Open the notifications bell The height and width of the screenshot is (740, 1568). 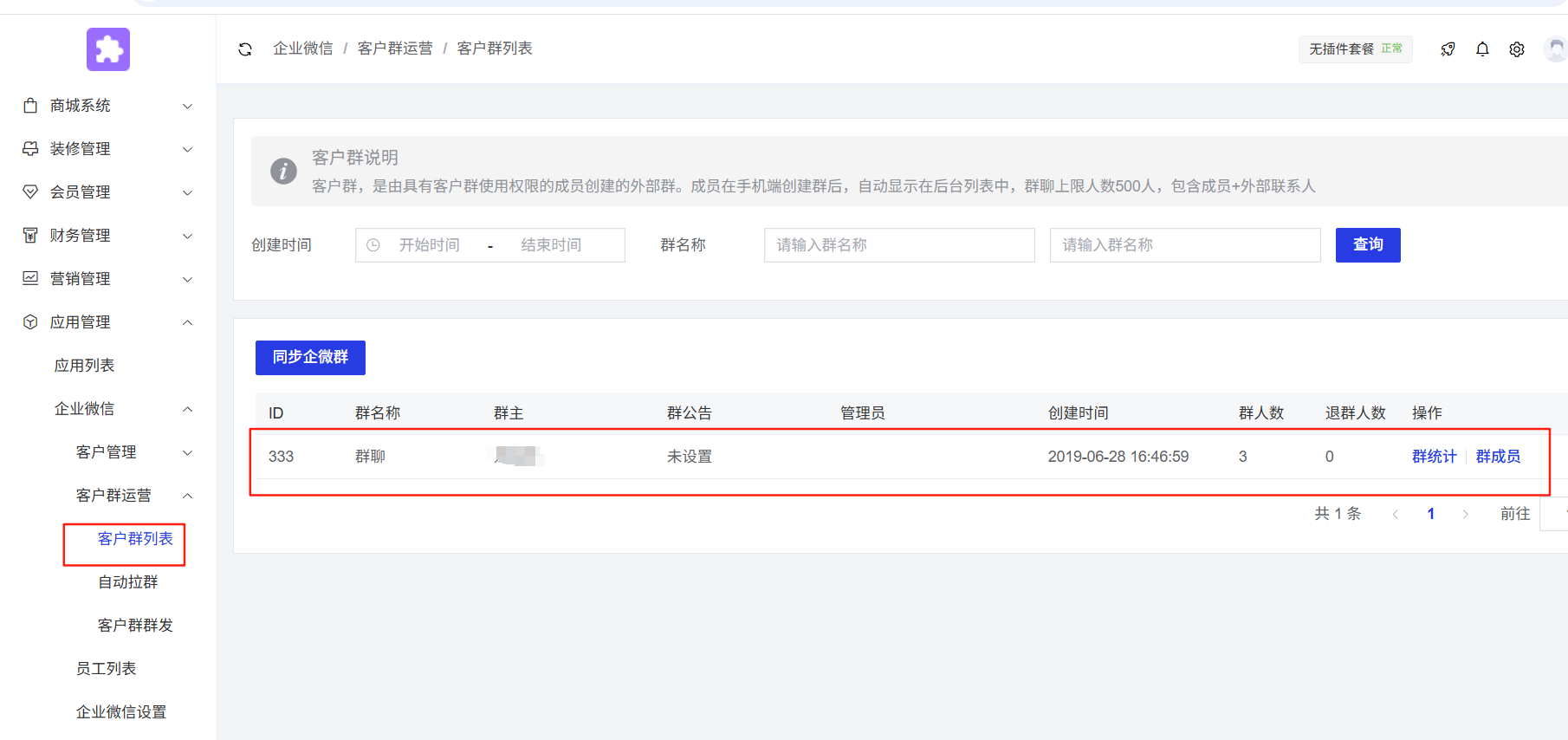coord(1482,49)
